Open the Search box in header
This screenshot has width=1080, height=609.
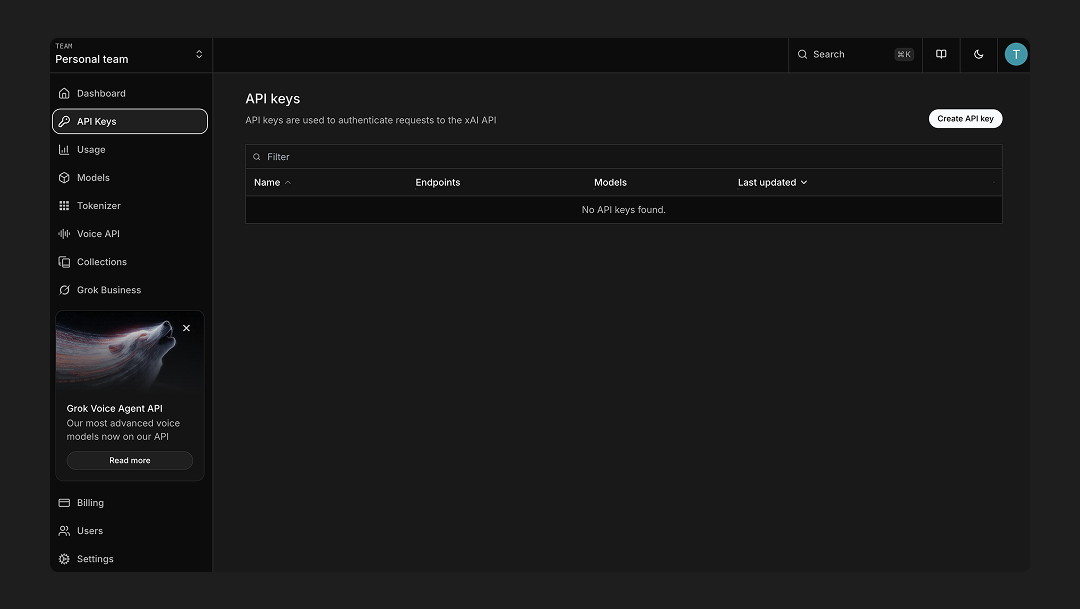click(855, 54)
